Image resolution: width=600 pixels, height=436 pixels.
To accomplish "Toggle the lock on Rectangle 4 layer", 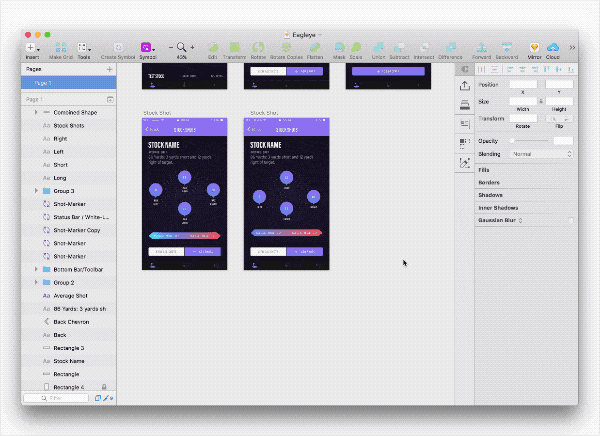I will pyautogui.click(x=103, y=386).
